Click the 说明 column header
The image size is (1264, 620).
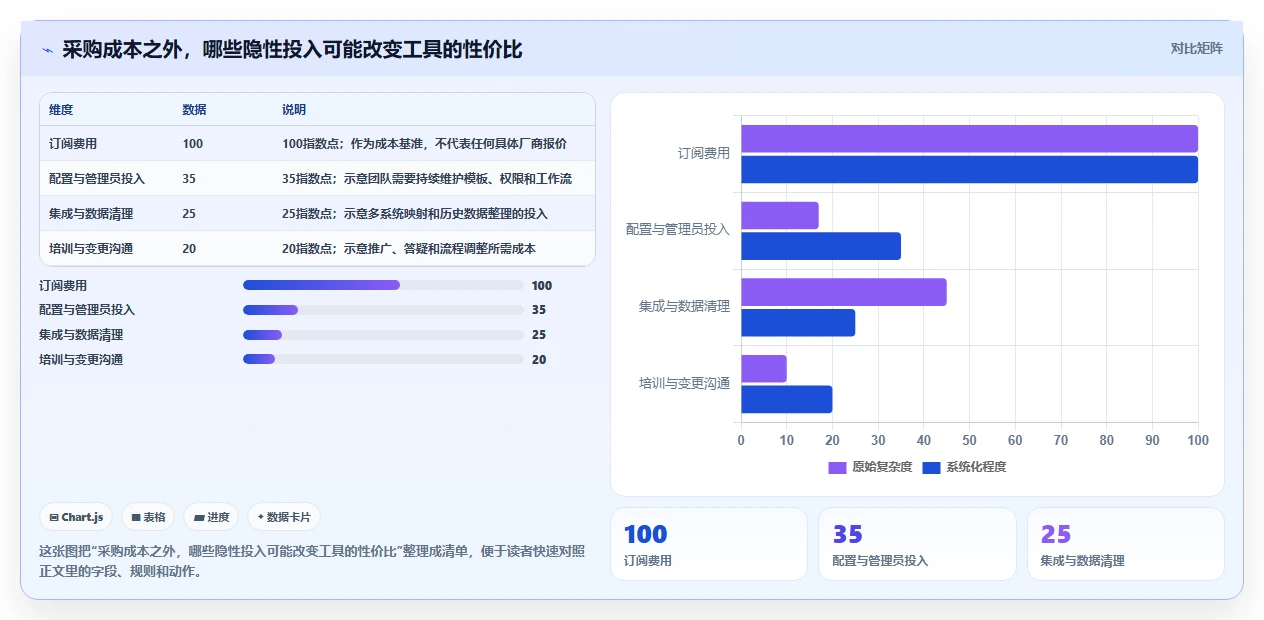294,110
